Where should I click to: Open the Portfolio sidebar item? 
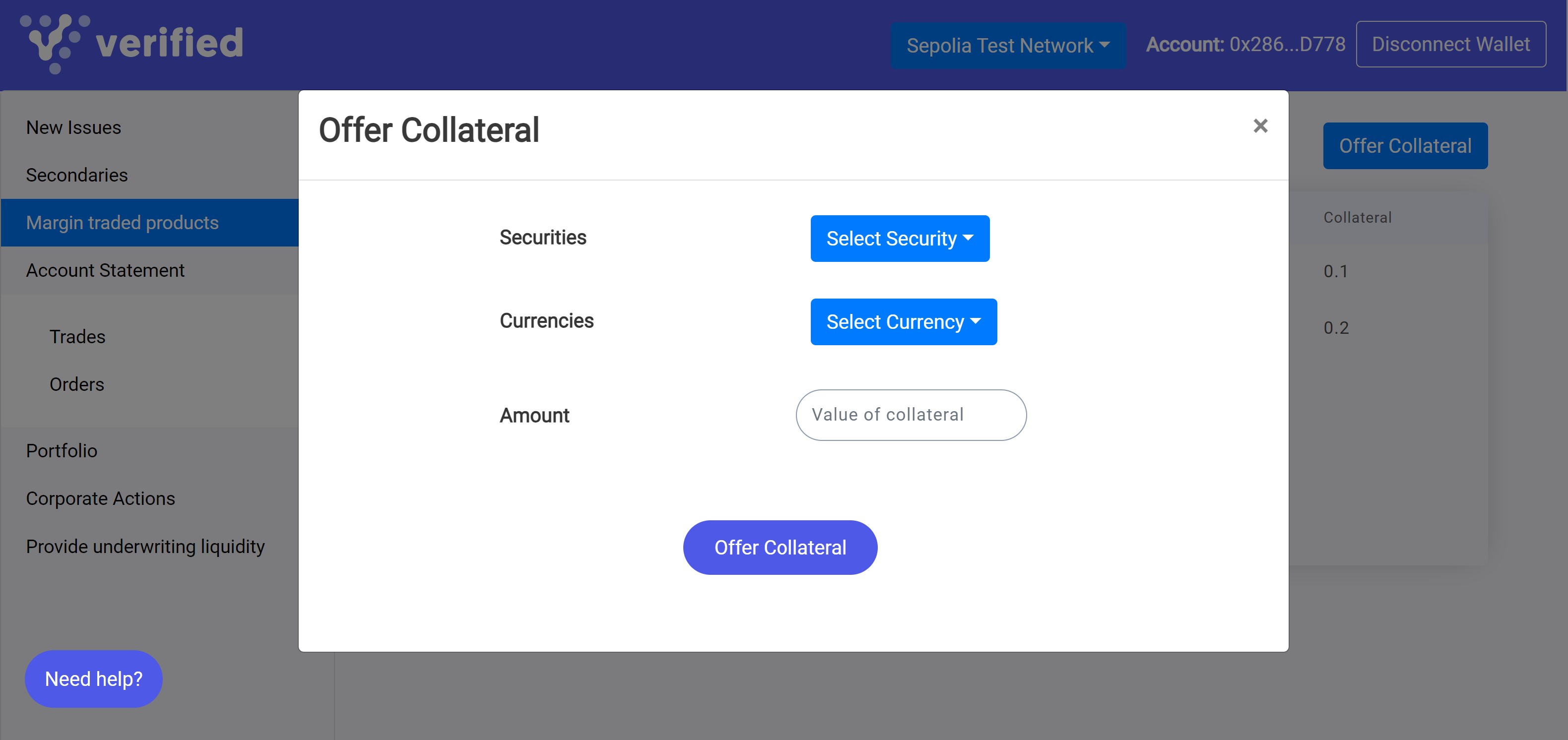(x=62, y=451)
